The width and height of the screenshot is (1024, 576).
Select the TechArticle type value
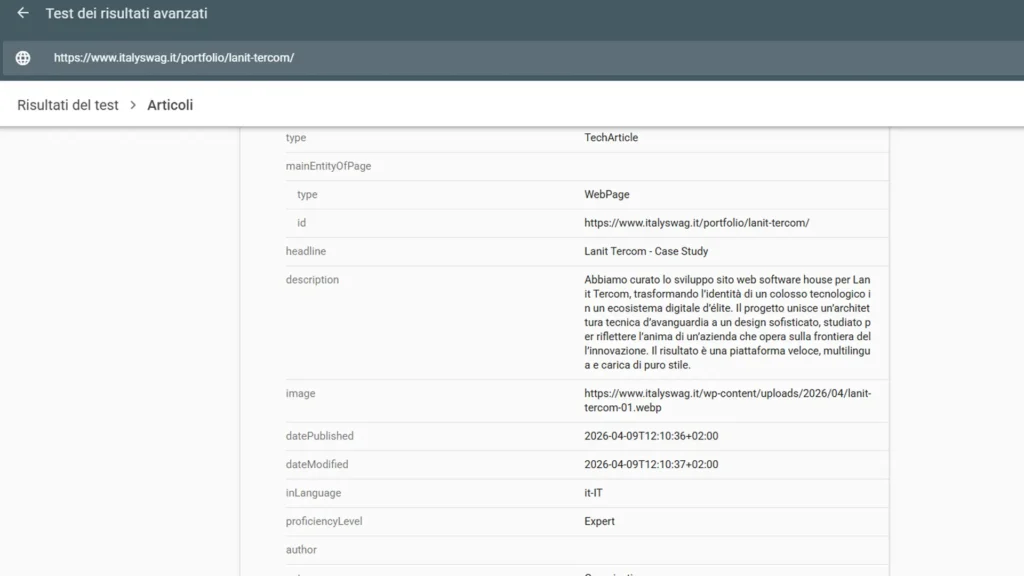[x=611, y=138]
